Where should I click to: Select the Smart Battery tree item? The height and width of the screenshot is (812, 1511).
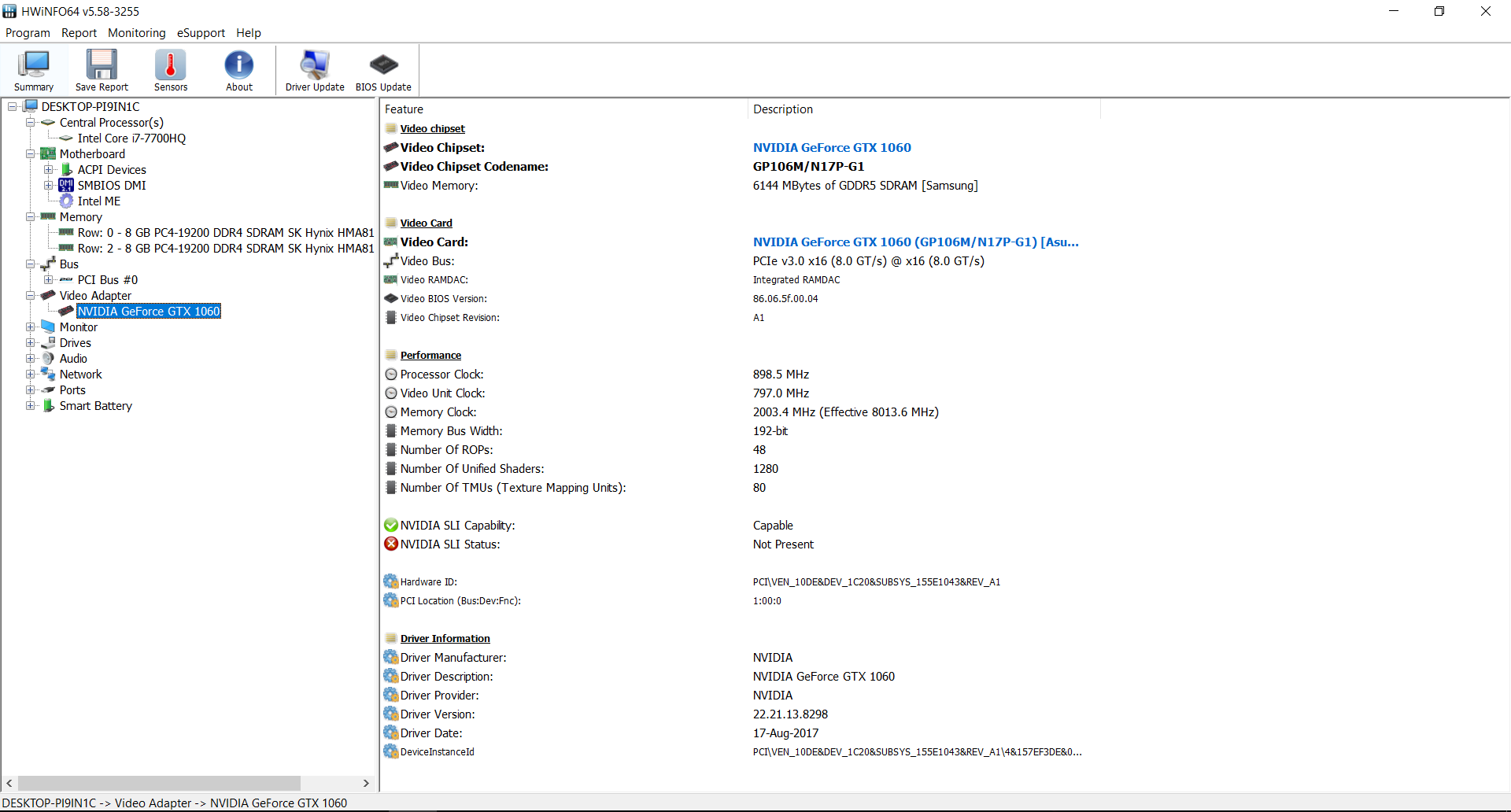pos(95,406)
